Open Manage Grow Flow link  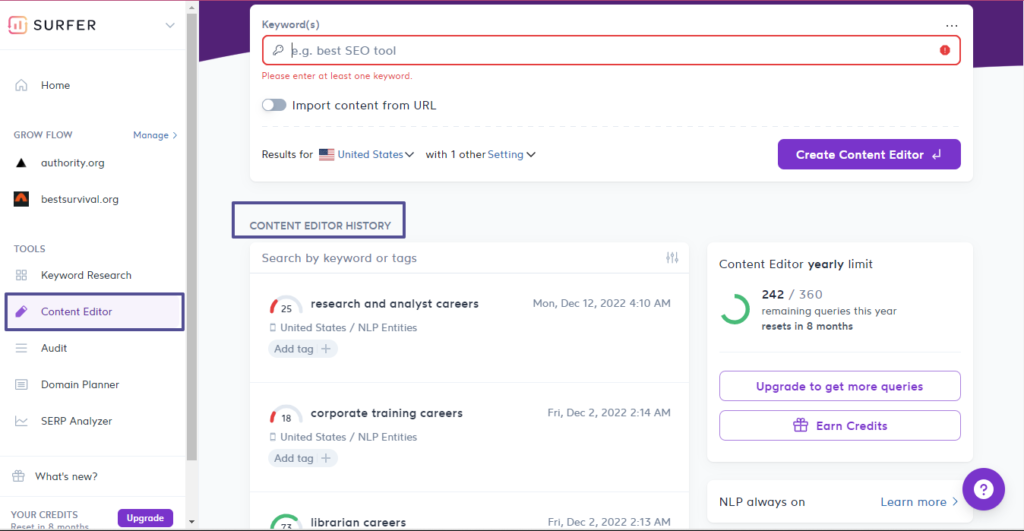pos(155,135)
